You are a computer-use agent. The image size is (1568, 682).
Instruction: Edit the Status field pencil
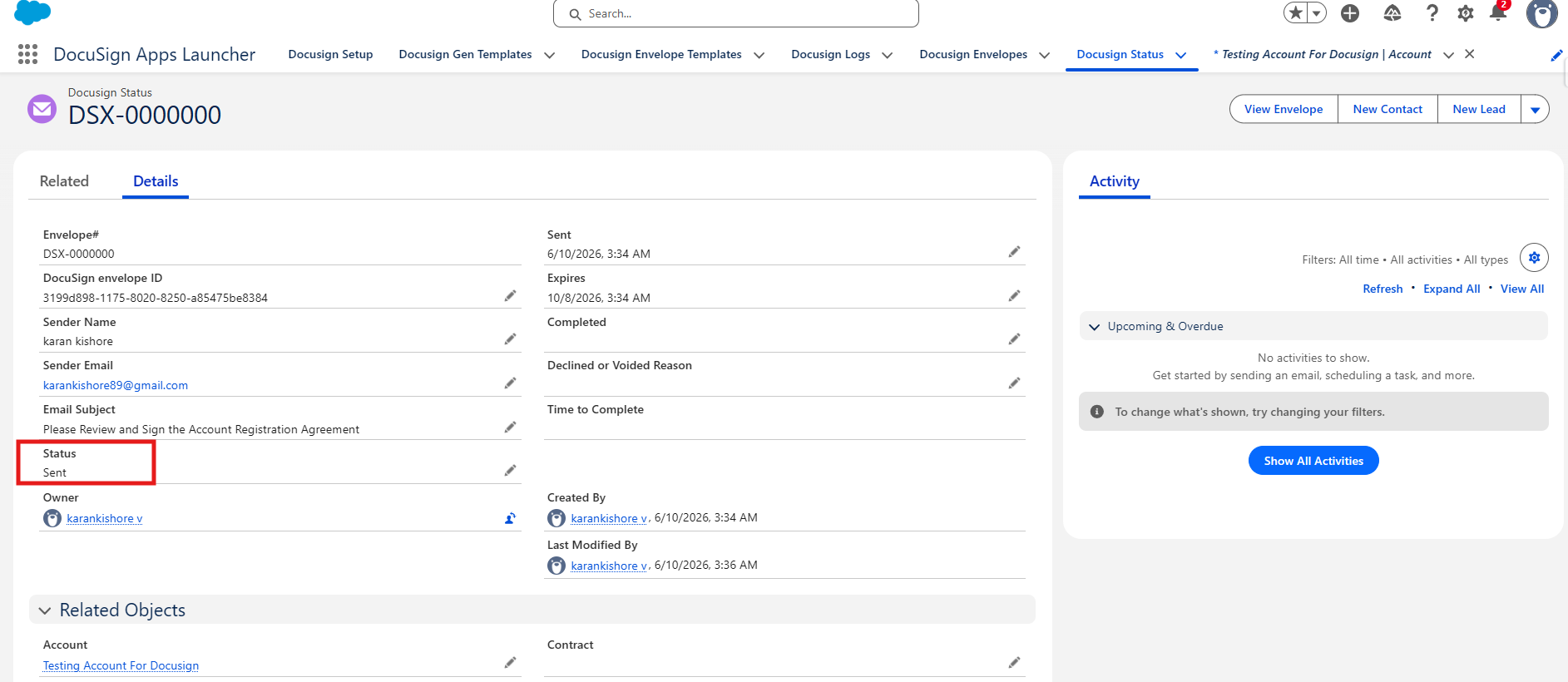(510, 471)
